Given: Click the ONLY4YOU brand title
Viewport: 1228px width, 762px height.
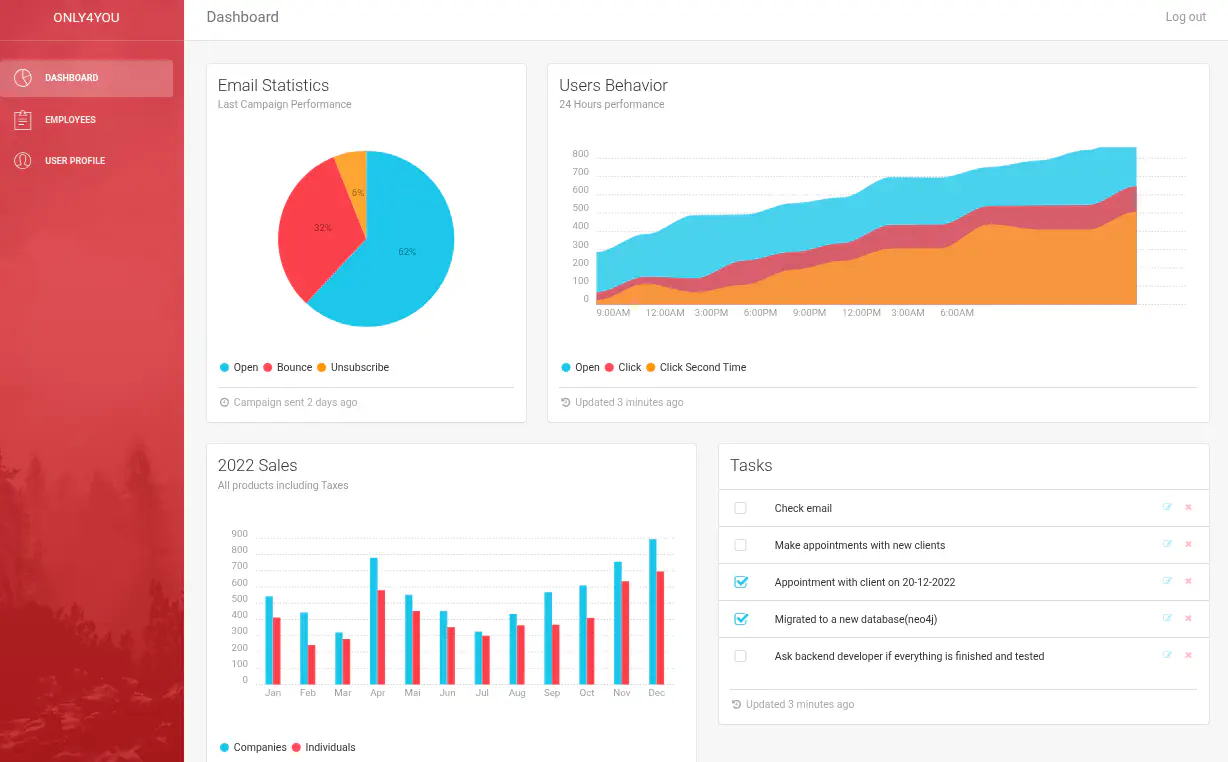Looking at the screenshot, I should tap(86, 17).
